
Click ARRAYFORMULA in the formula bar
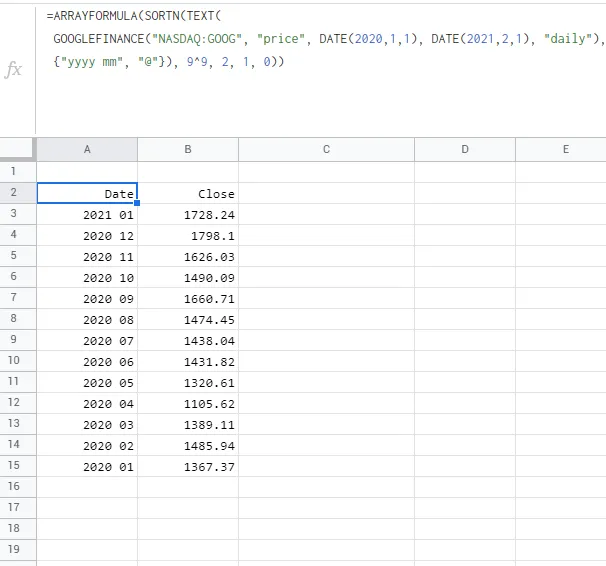pos(95,16)
